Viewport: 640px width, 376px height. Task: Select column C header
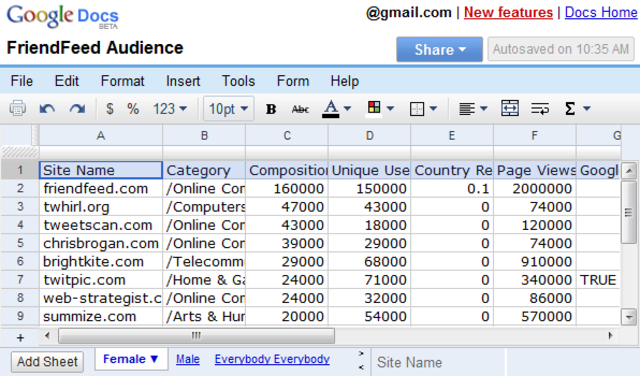coord(287,136)
